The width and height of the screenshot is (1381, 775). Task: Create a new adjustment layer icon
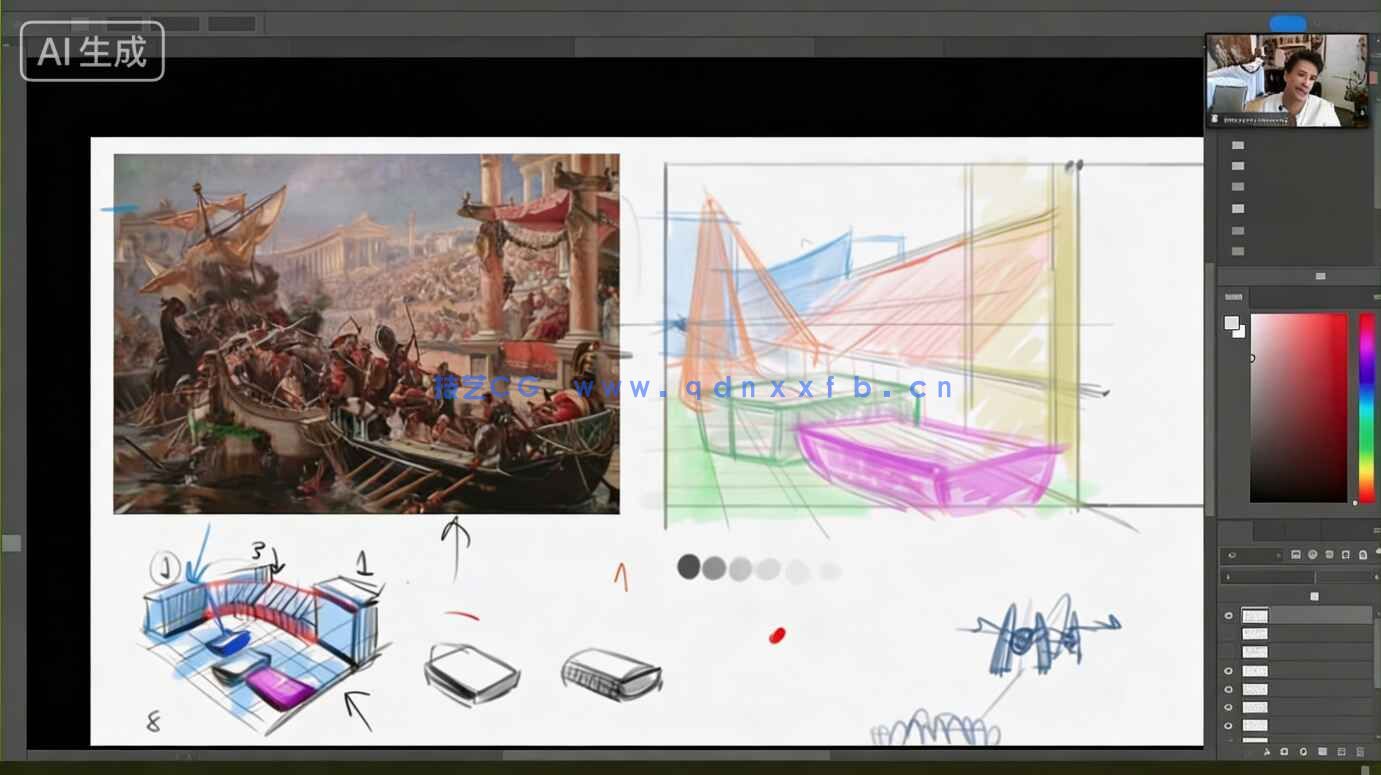point(1303,751)
